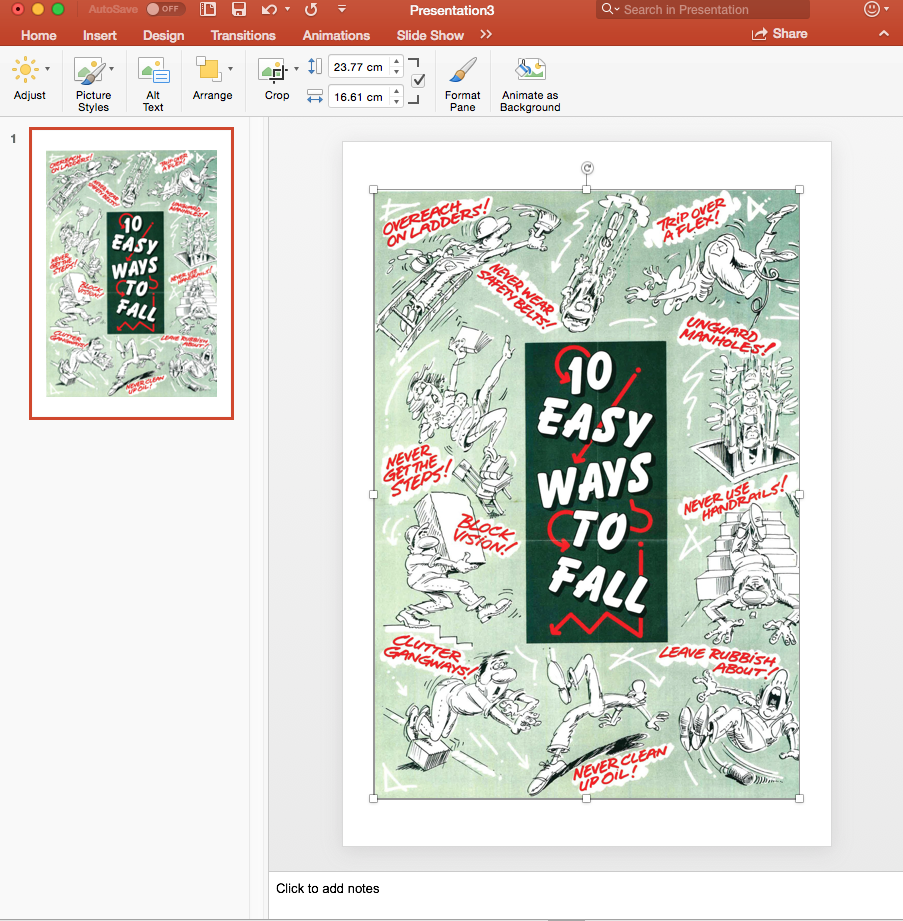Click the poster picture on the slide
The image size is (903, 921).
point(586,494)
